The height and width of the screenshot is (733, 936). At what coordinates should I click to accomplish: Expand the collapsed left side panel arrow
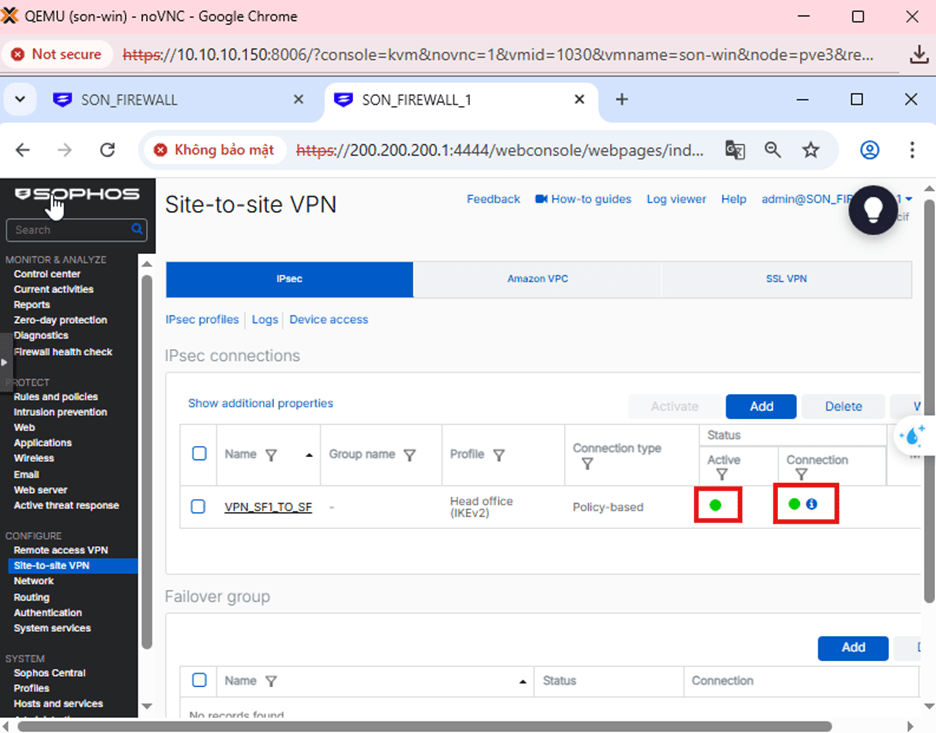click(5, 362)
